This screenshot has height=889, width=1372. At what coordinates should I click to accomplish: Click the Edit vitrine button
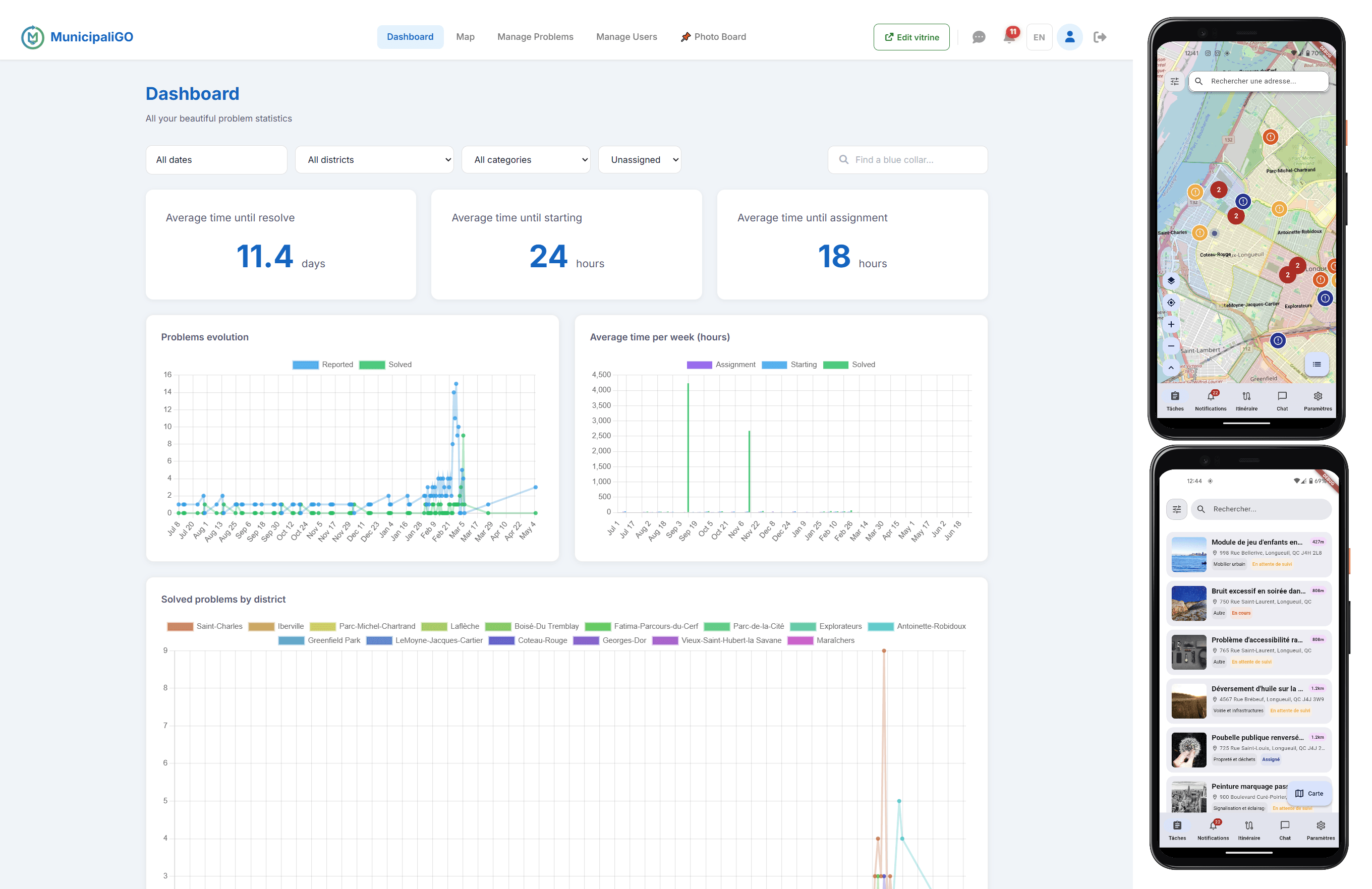pyautogui.click(x=911, y=37)
